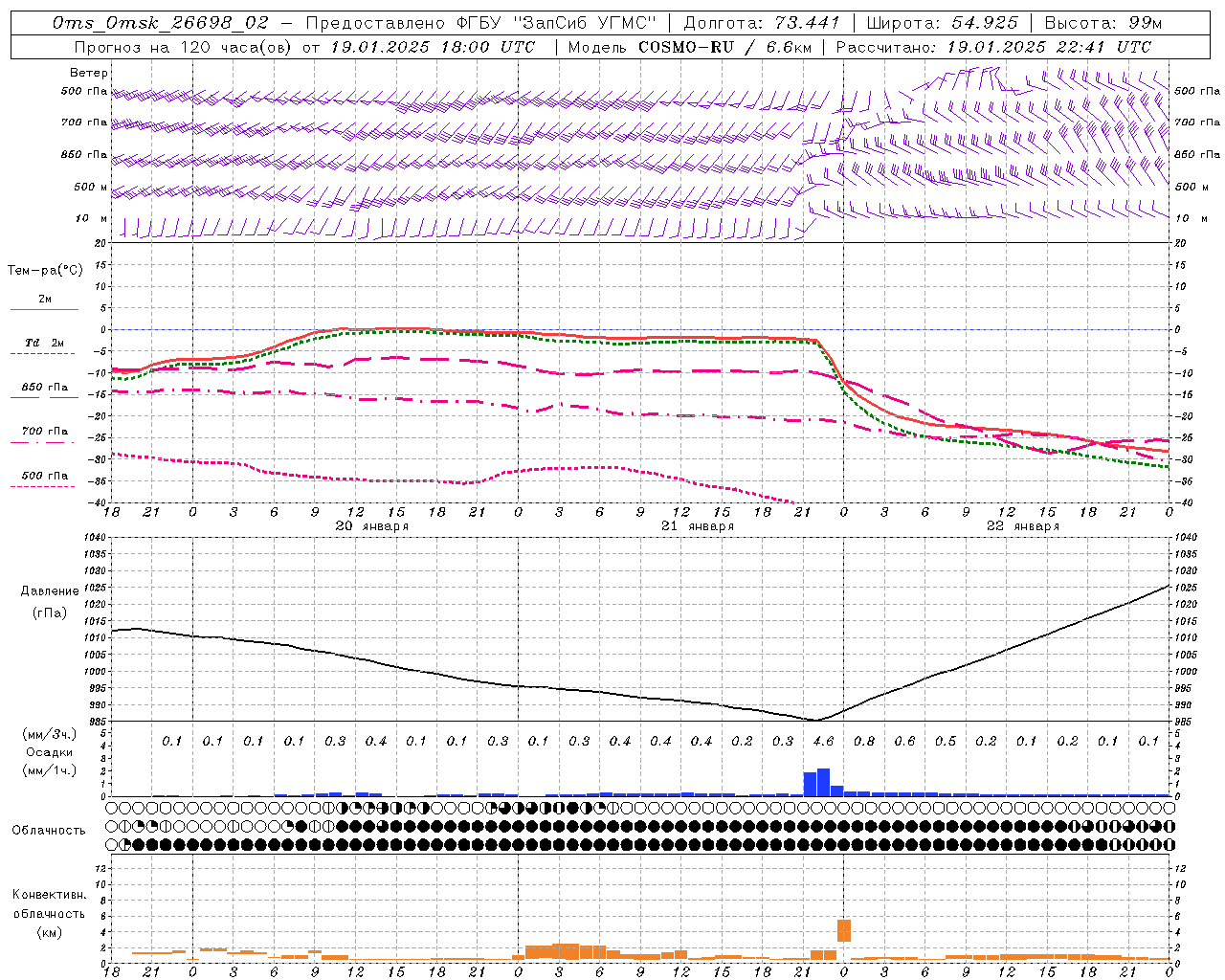The image size is (1225, 980).
Task: Select the forecast start 19.01.2025 18:00 UTC
Action: tap(433, 47)
